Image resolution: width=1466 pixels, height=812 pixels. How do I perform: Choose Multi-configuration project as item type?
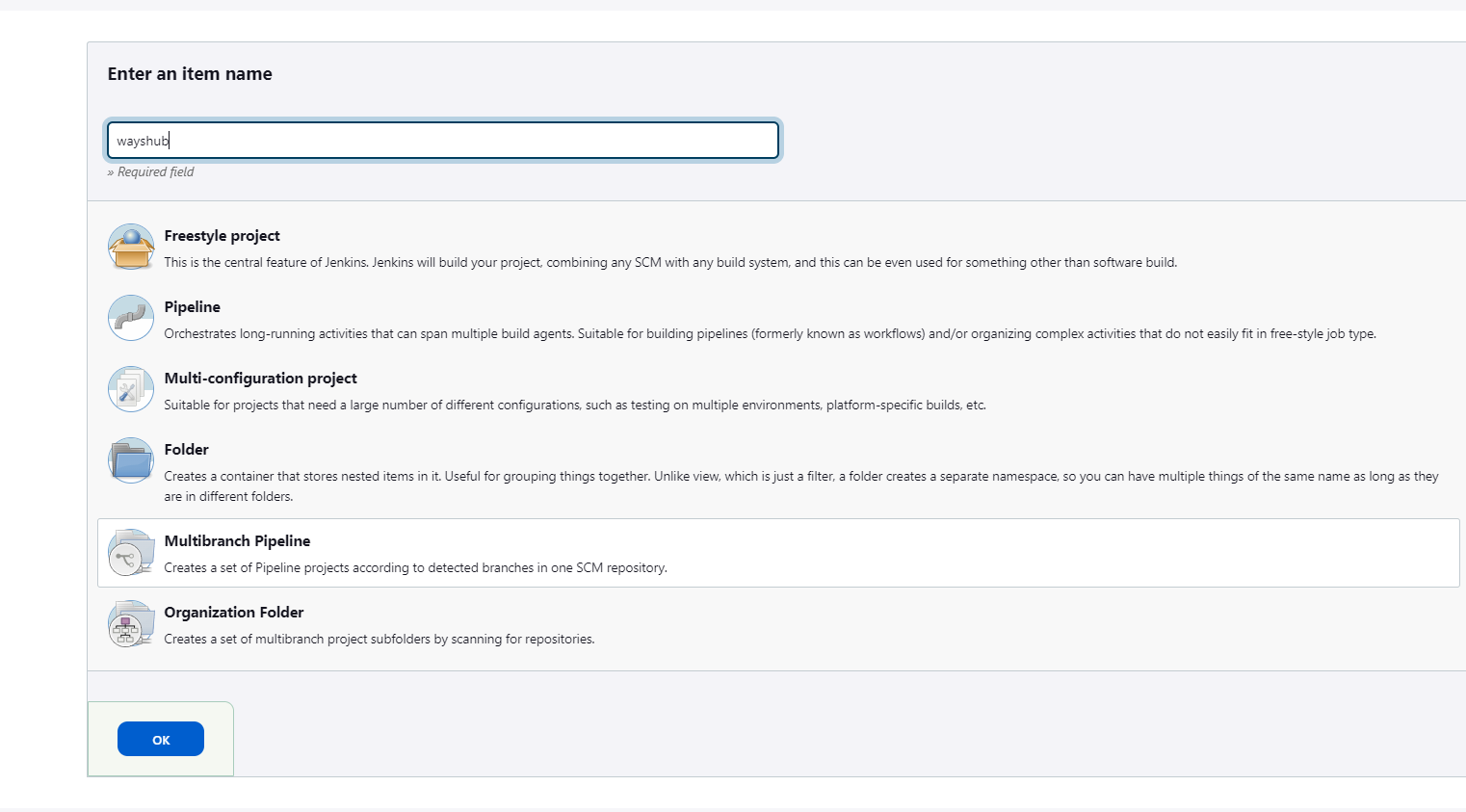tap(260, 378)
